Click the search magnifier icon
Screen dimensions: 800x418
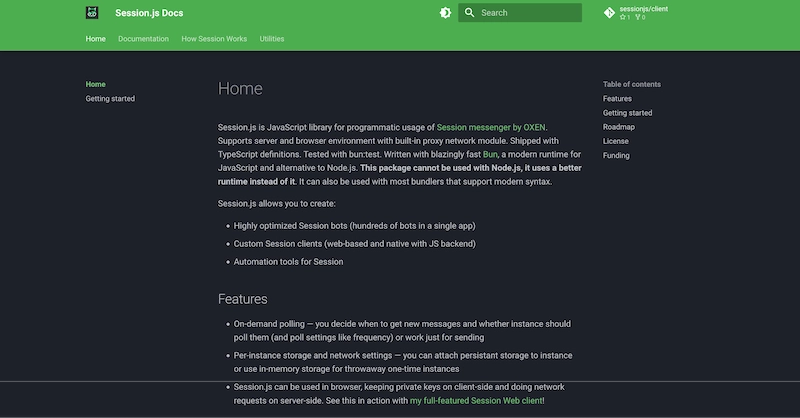click(x=468, y=13)
